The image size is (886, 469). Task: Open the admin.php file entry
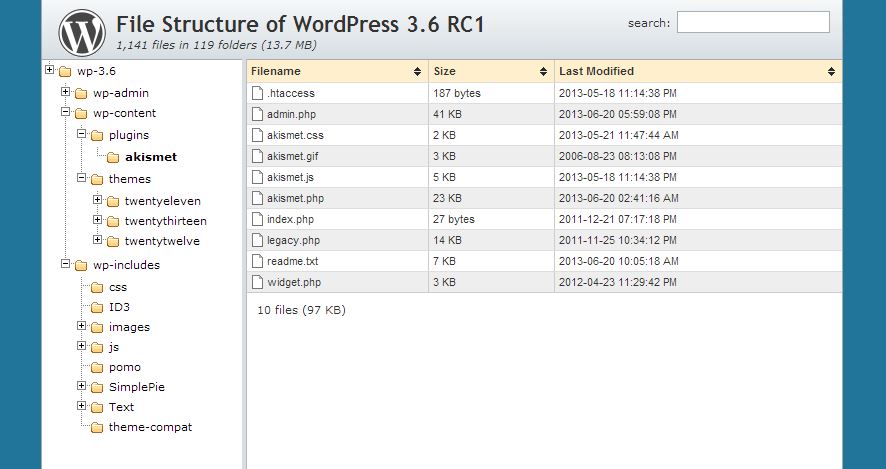(292, 114)
